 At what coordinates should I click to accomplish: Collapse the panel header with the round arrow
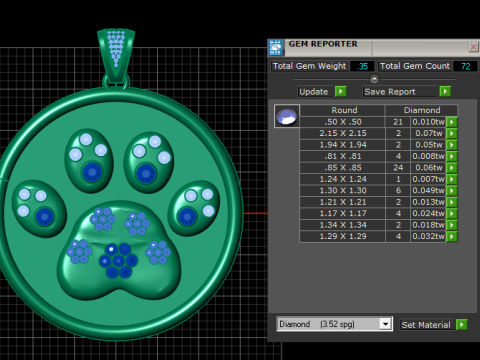click(374, 79)
